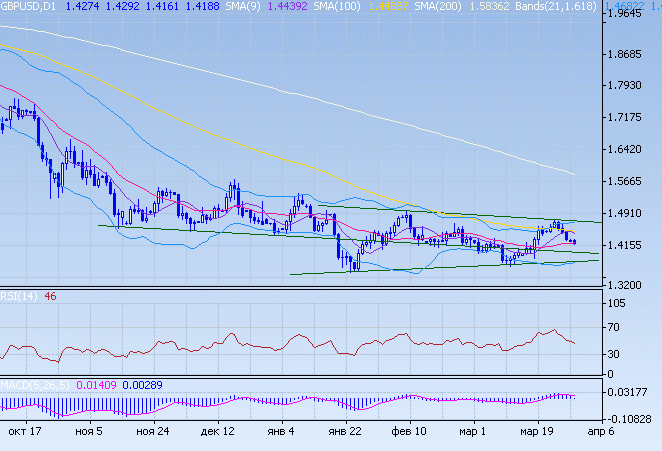Viewport: 662px width, 451px height.
Task: Click the 'апр 6' date label
Action: (599, 432)
